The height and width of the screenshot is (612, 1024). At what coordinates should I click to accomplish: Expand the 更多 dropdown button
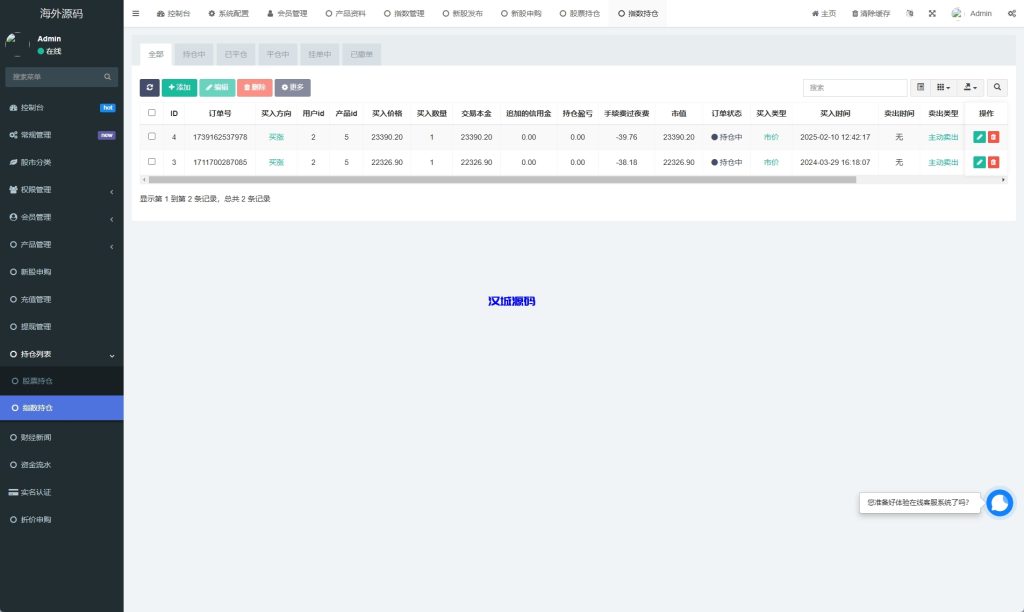pos(292,87)
